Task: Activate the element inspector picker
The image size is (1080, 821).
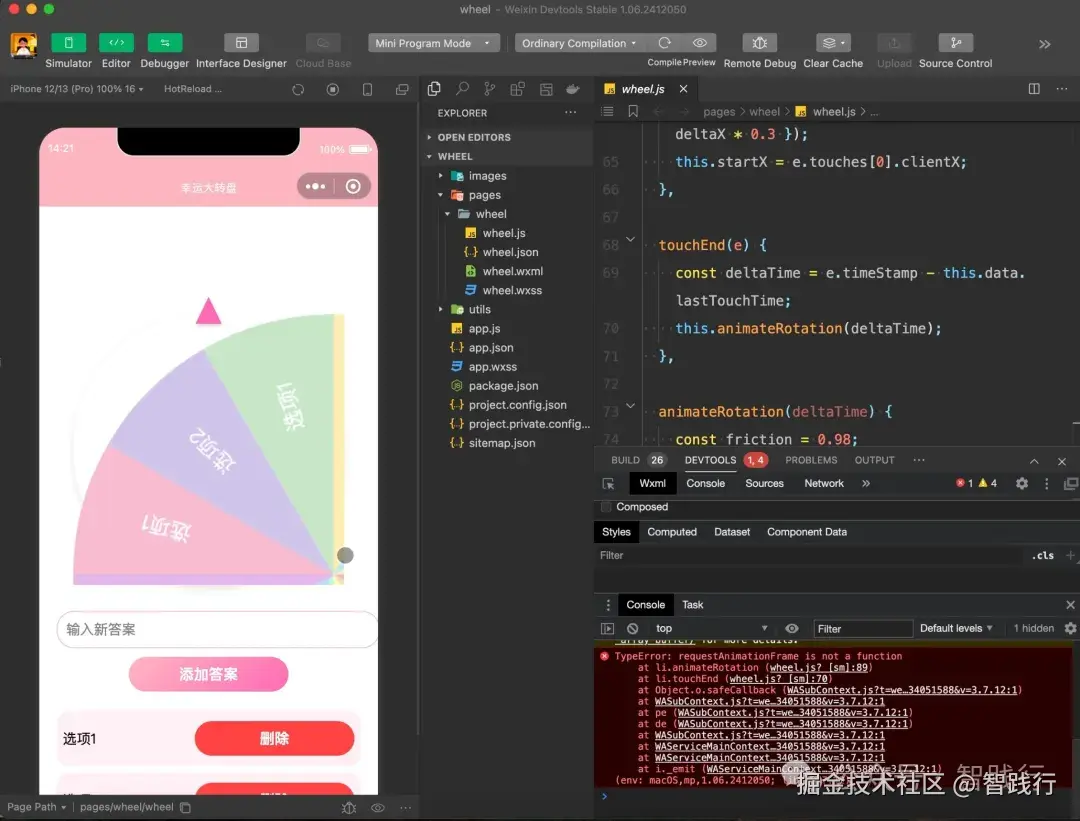Action: point(608,484)
